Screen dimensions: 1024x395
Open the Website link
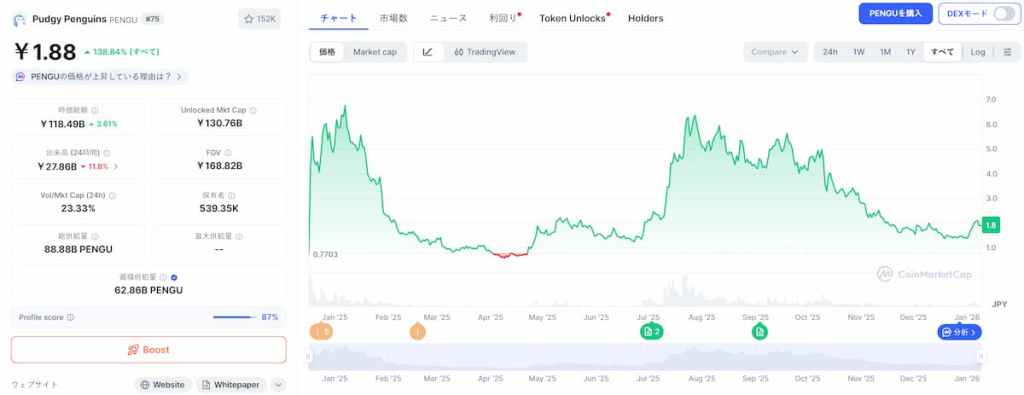(x=163, y=385)
